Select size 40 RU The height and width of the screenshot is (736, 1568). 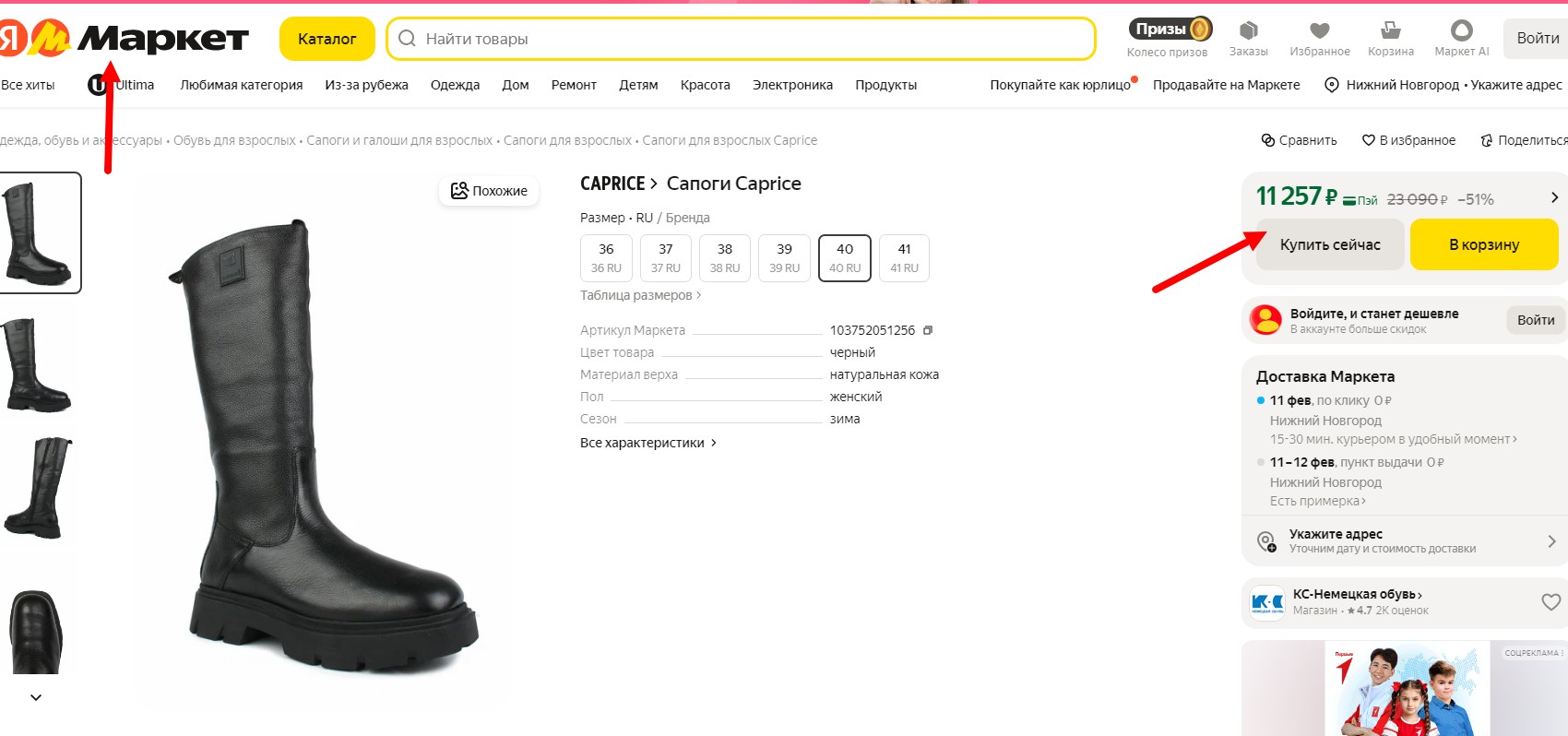(845, 257)
